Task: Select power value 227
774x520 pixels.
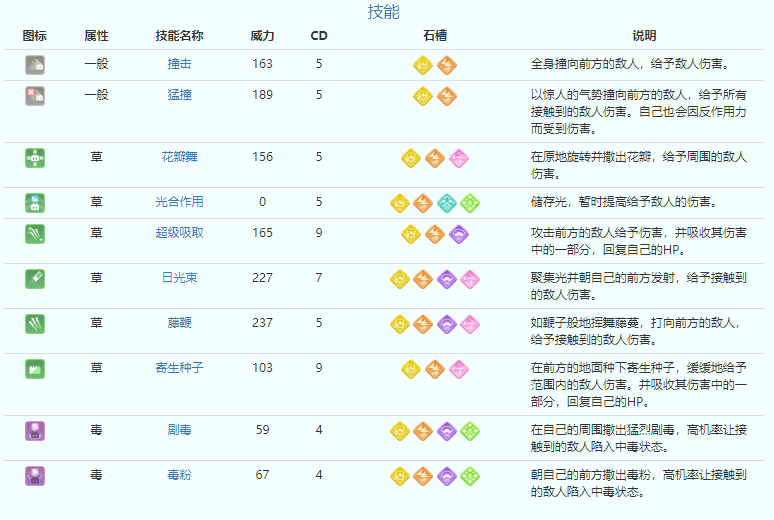Action: (x=262, y=278)
